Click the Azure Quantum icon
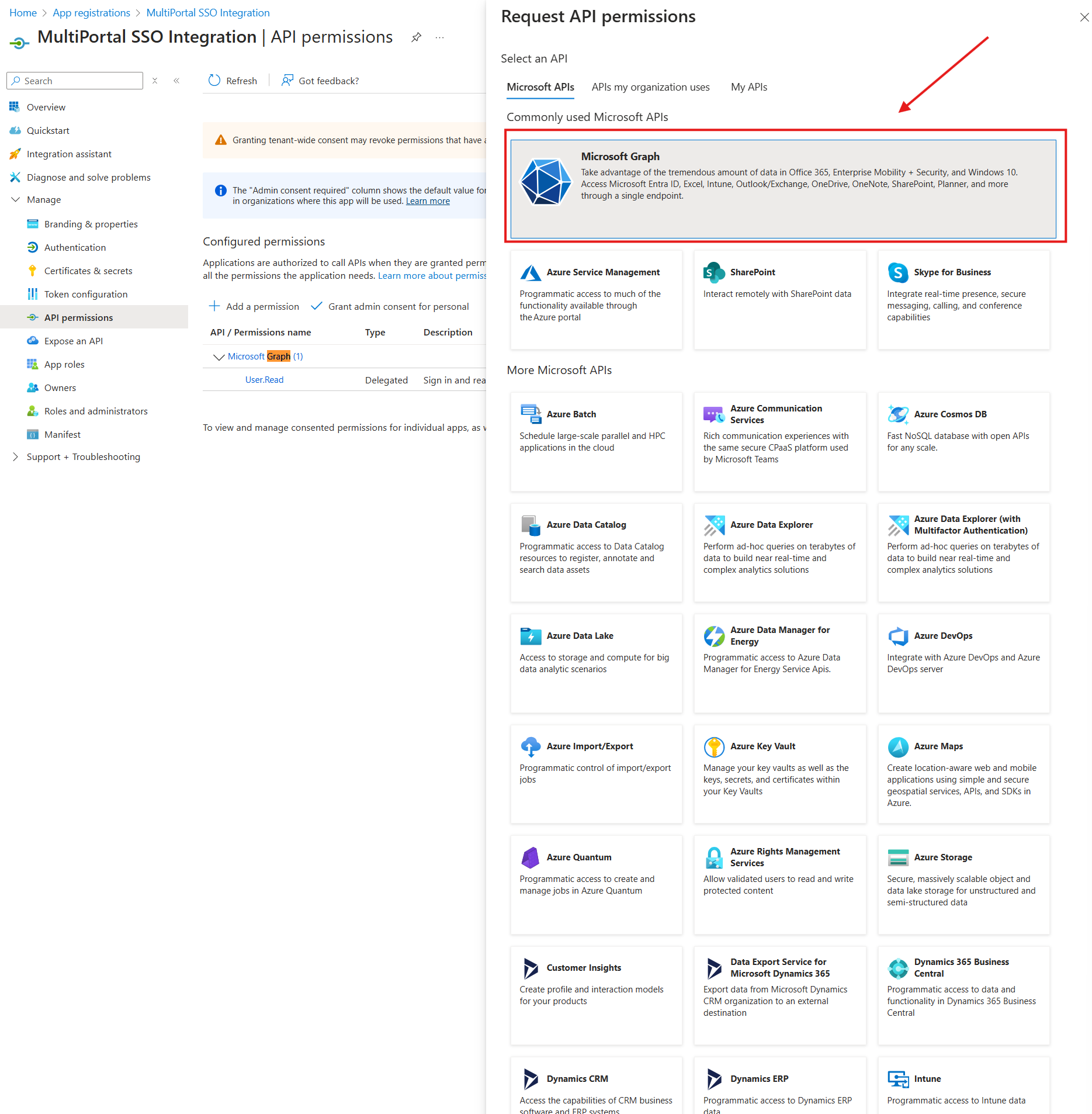The image size is (1092, 1114). coord(531,857)
